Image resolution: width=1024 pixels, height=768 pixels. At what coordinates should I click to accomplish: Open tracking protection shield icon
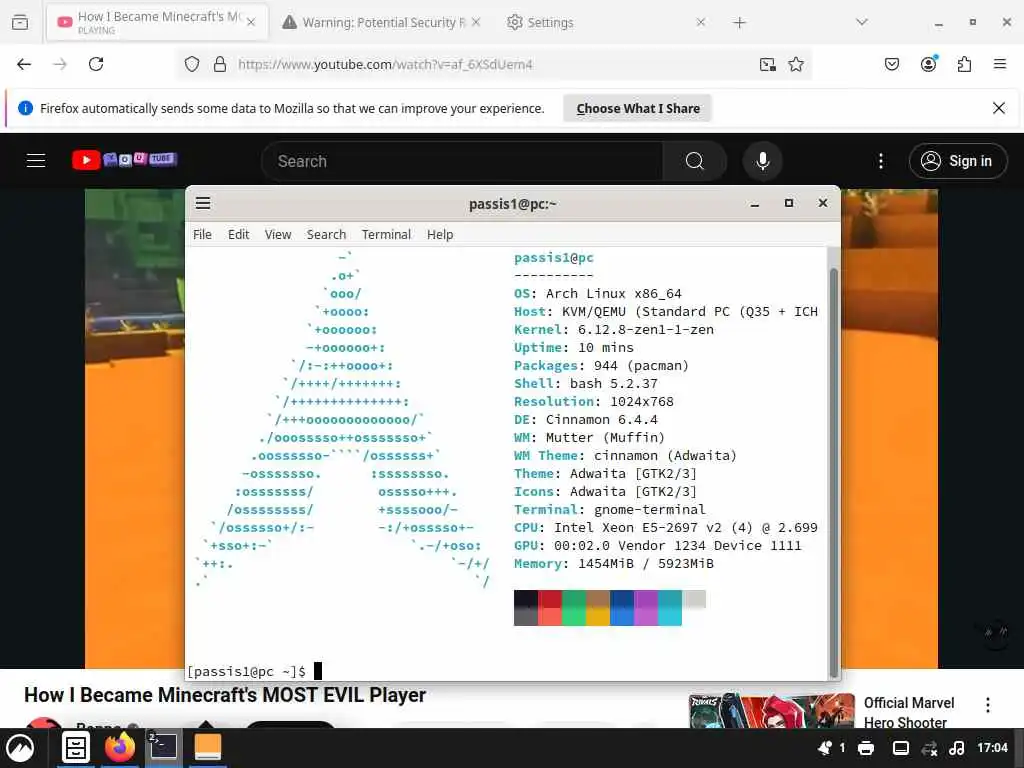[x=191, y=64]
